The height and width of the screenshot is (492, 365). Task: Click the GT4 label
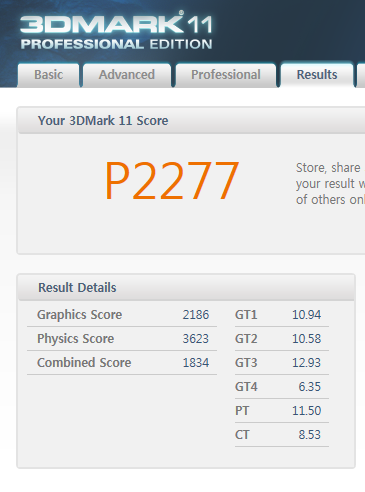pos(246,387)
